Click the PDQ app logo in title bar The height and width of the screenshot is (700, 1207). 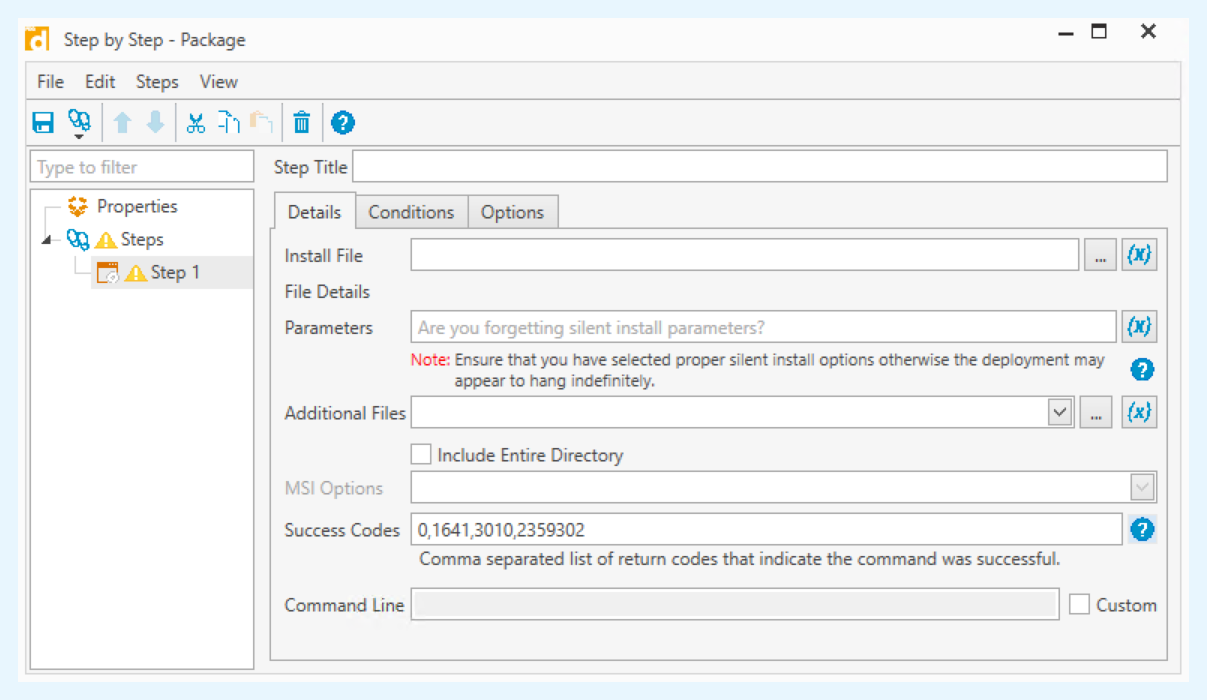37,39
